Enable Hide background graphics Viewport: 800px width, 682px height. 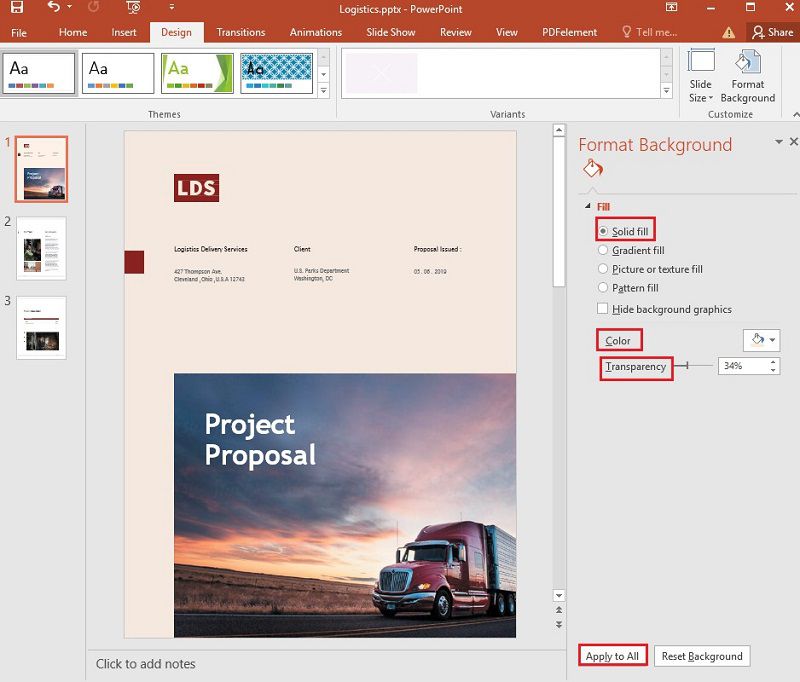tap(604, 309)
